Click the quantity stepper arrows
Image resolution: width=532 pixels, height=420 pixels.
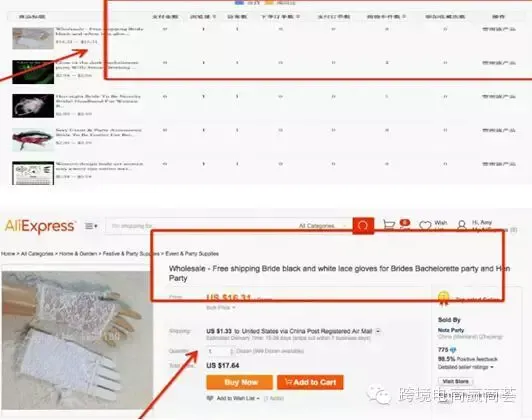click(232, 351)
